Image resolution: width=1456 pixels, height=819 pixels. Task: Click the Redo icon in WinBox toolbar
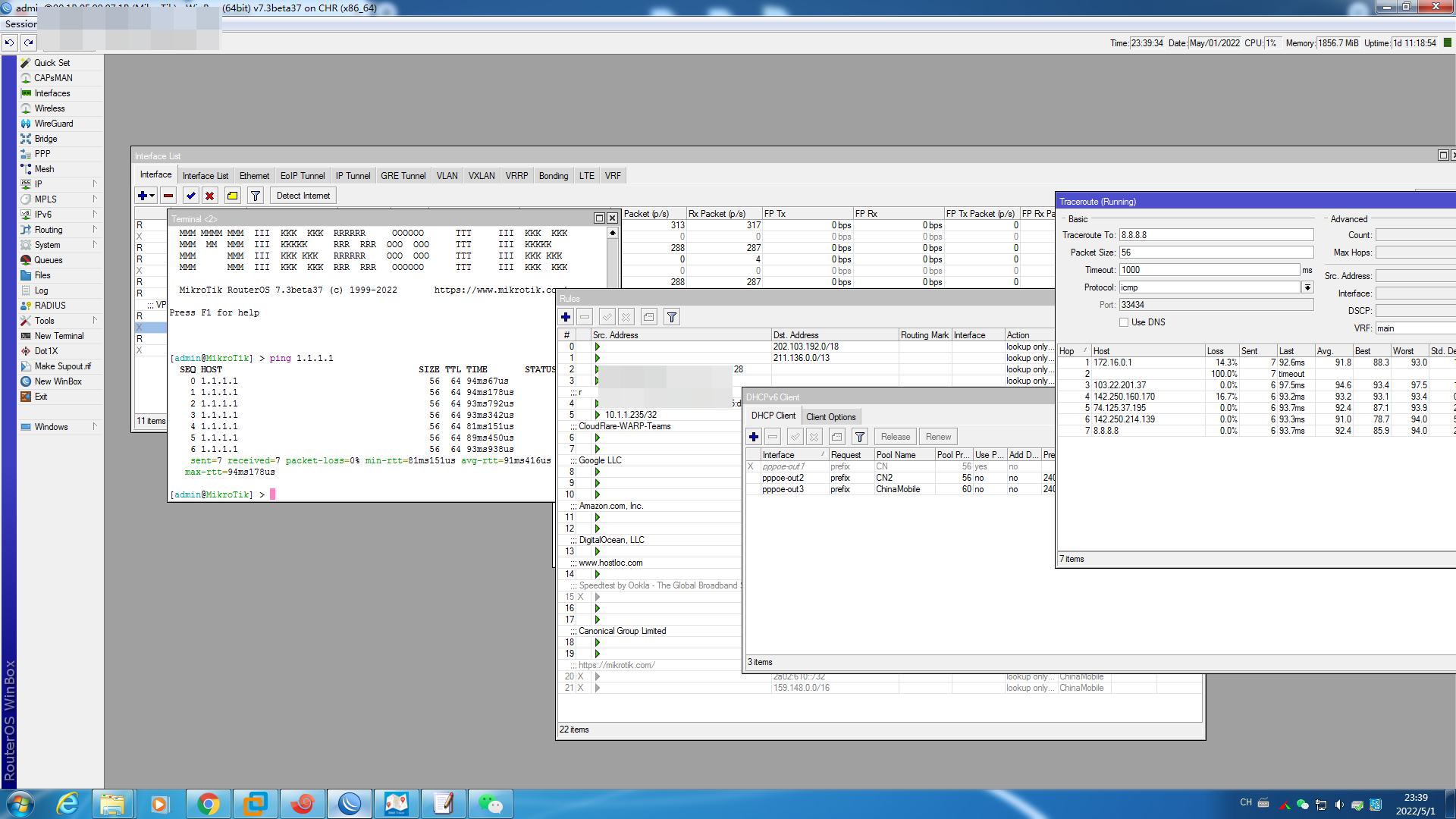pos(29,42)
